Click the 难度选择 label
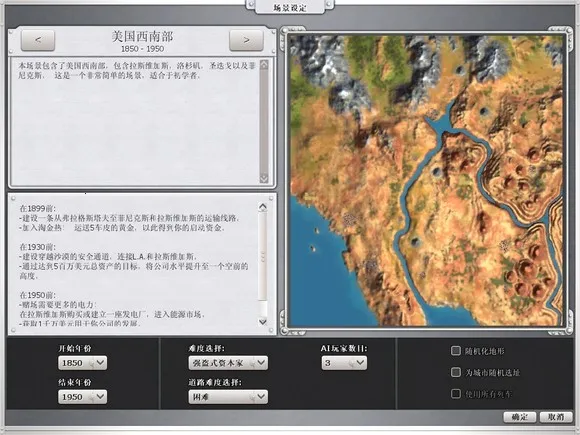The image size is (580, 435). tap(206, 348)
